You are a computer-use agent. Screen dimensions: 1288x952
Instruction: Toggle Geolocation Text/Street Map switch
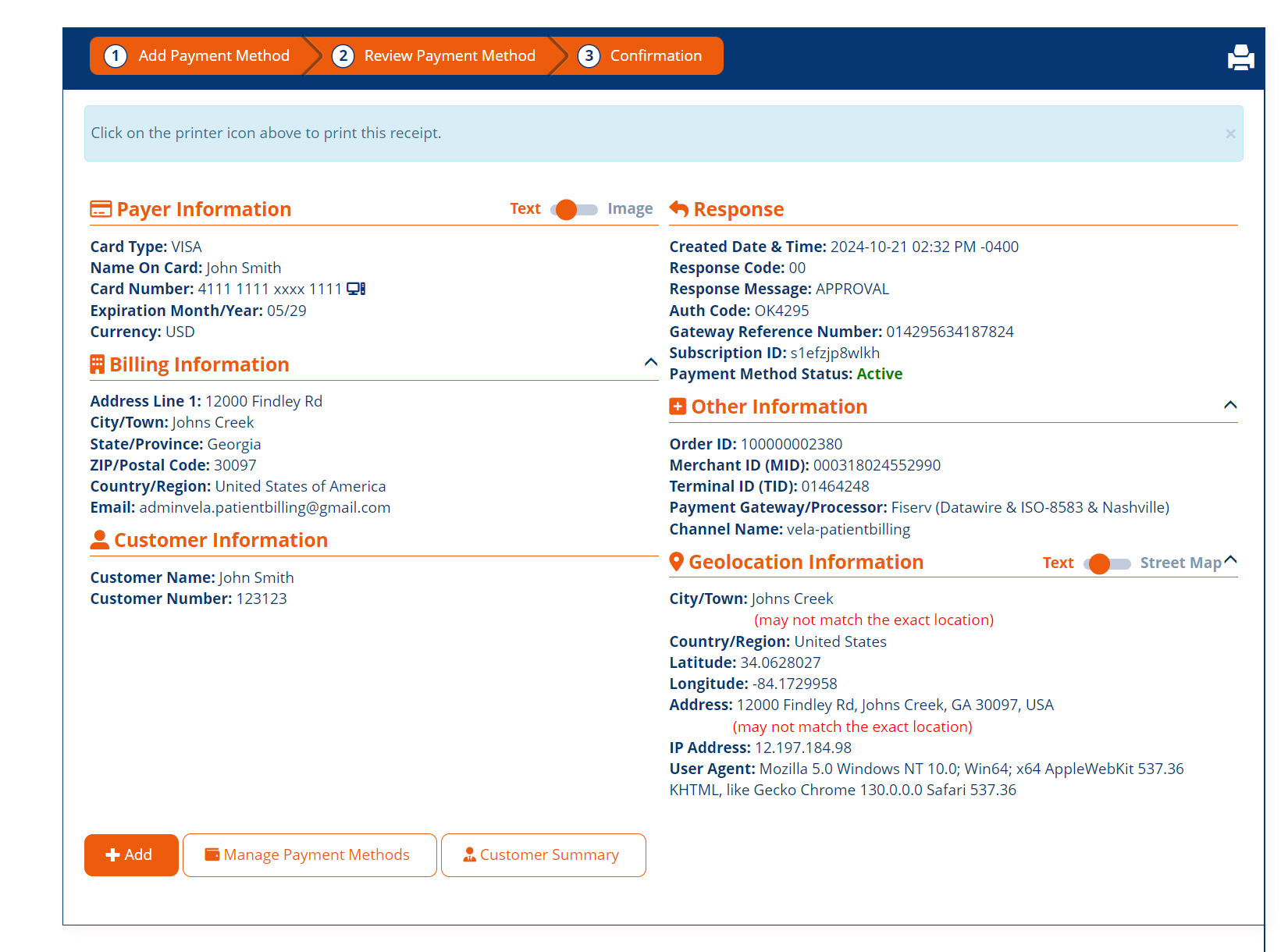[x=1107, y=563]
